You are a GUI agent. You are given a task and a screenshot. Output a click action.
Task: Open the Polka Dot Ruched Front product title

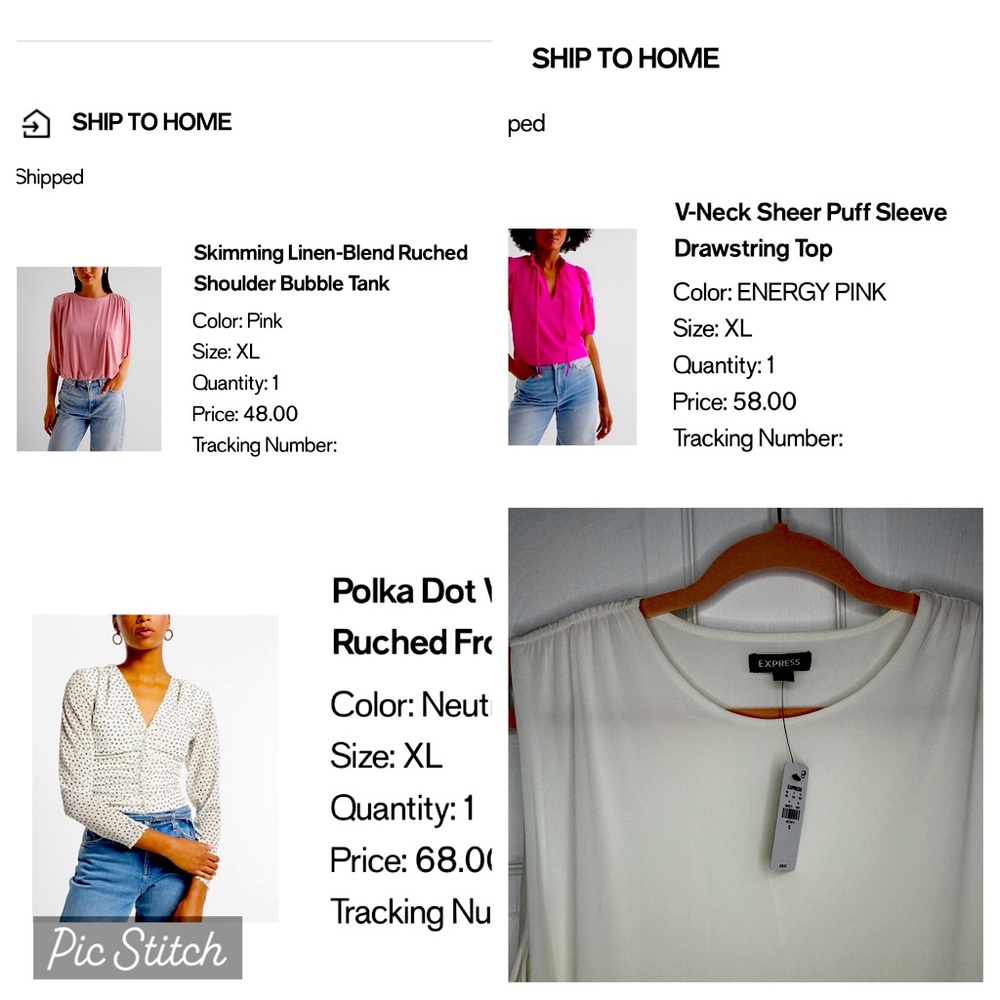point(411,617)
